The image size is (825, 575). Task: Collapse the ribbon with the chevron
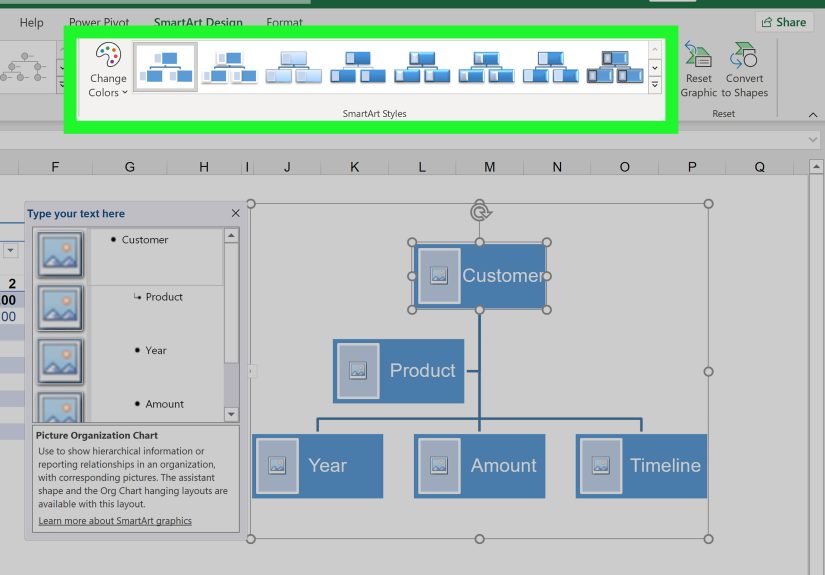pyautogui.click(x=813, y=115)
